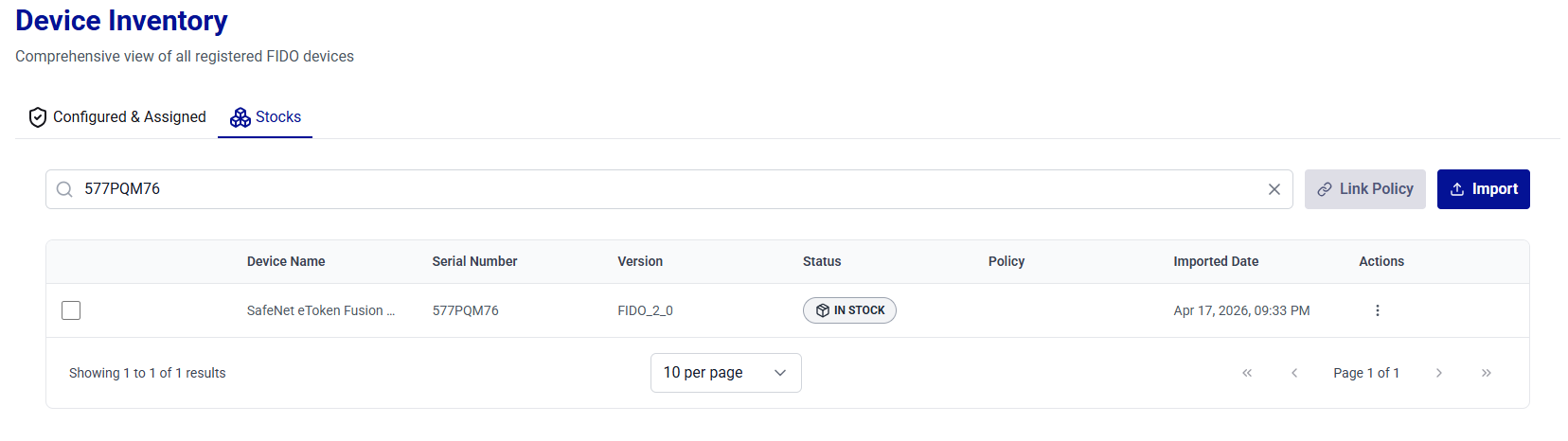
Task: Focus the search box containing 577PQM76
Action: [663, 189]
